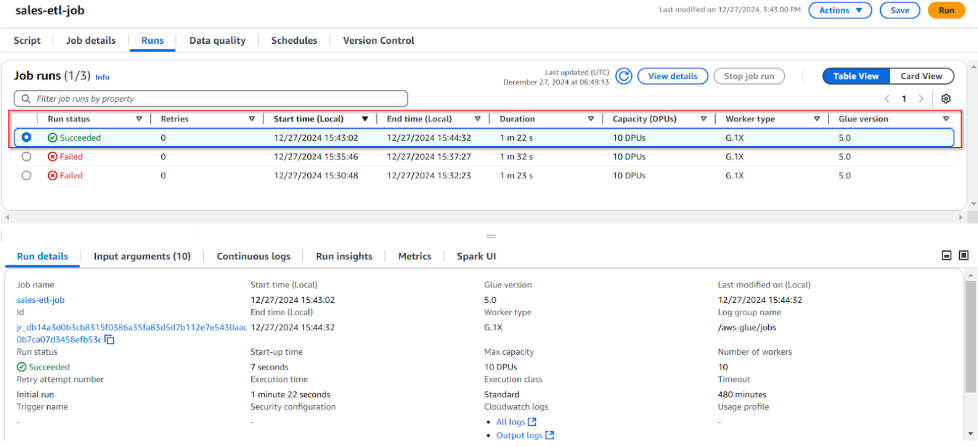The image size is (978, 447).
Task: Switch to Card View toggle
Action: 921,76
